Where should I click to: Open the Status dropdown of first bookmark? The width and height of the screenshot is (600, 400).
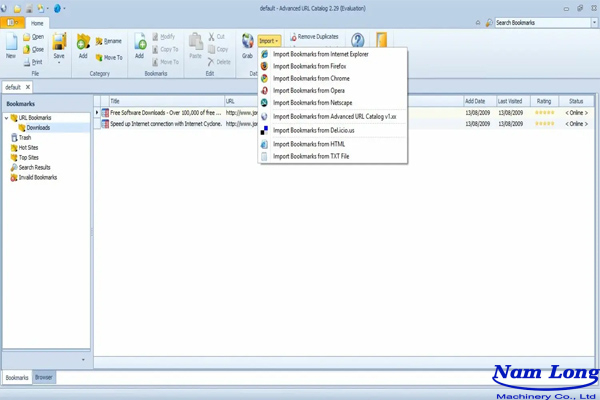pyautogui.click(x=576, y=113)
